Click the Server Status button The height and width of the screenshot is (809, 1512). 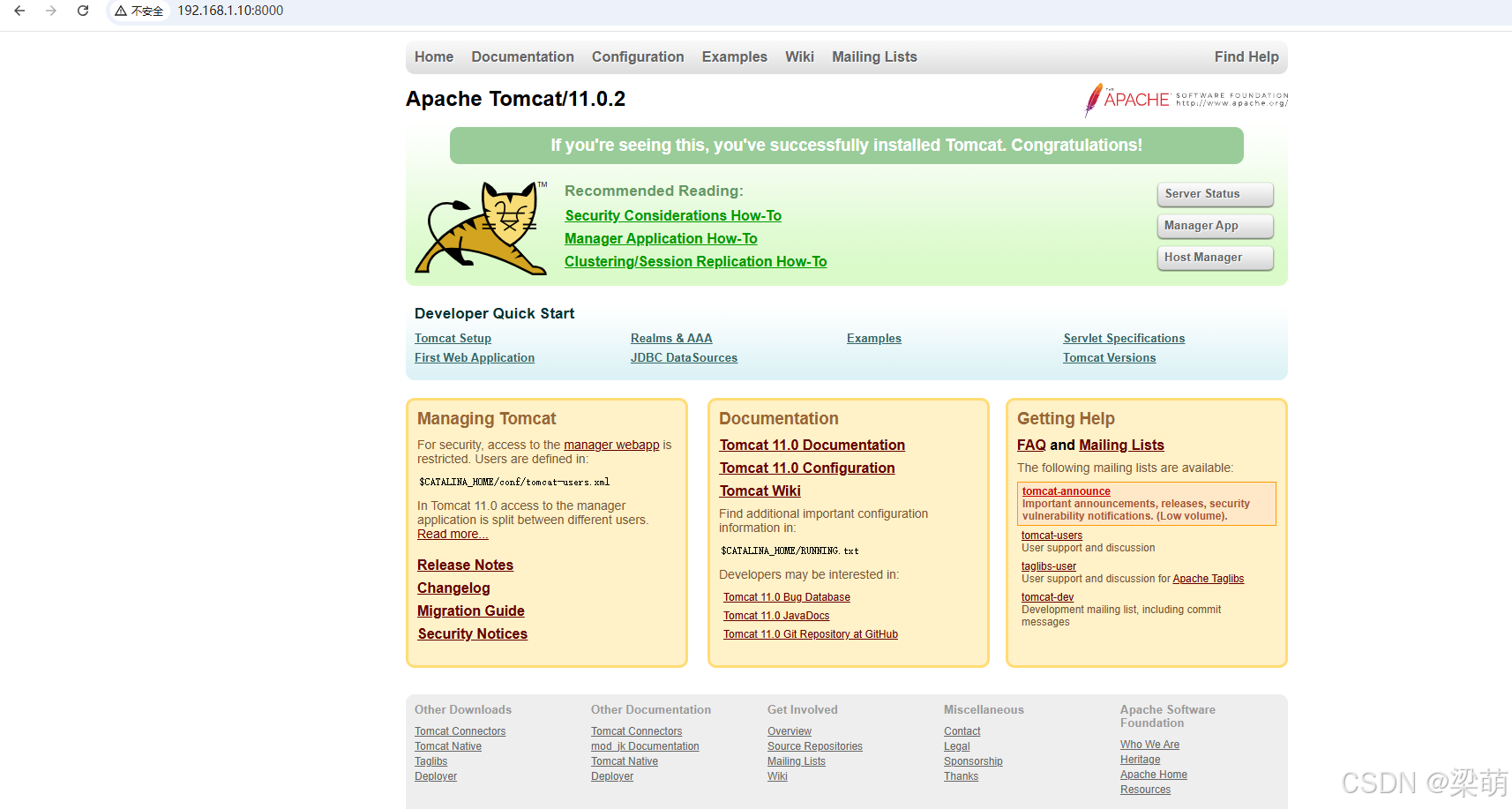click(x=1215, y=194)
